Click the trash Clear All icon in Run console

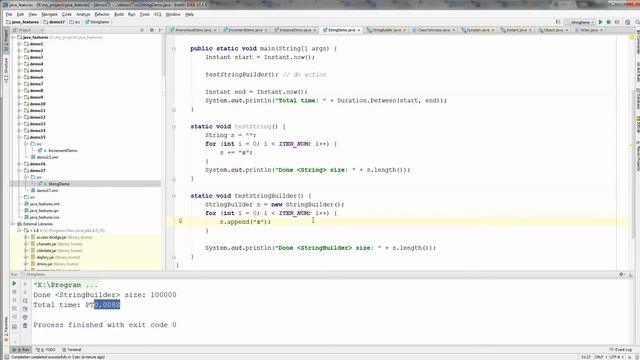(x=25, y=326)
